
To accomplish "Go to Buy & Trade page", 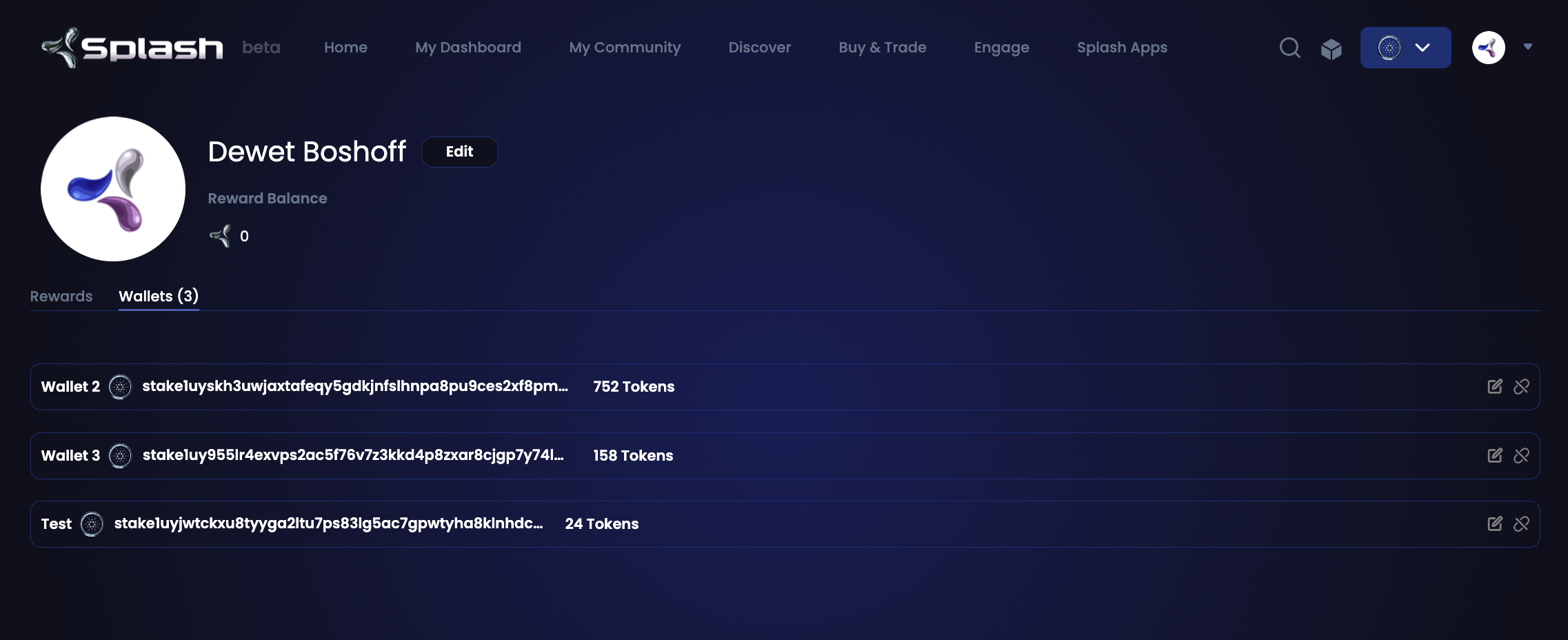I will [x=882, y=48].
